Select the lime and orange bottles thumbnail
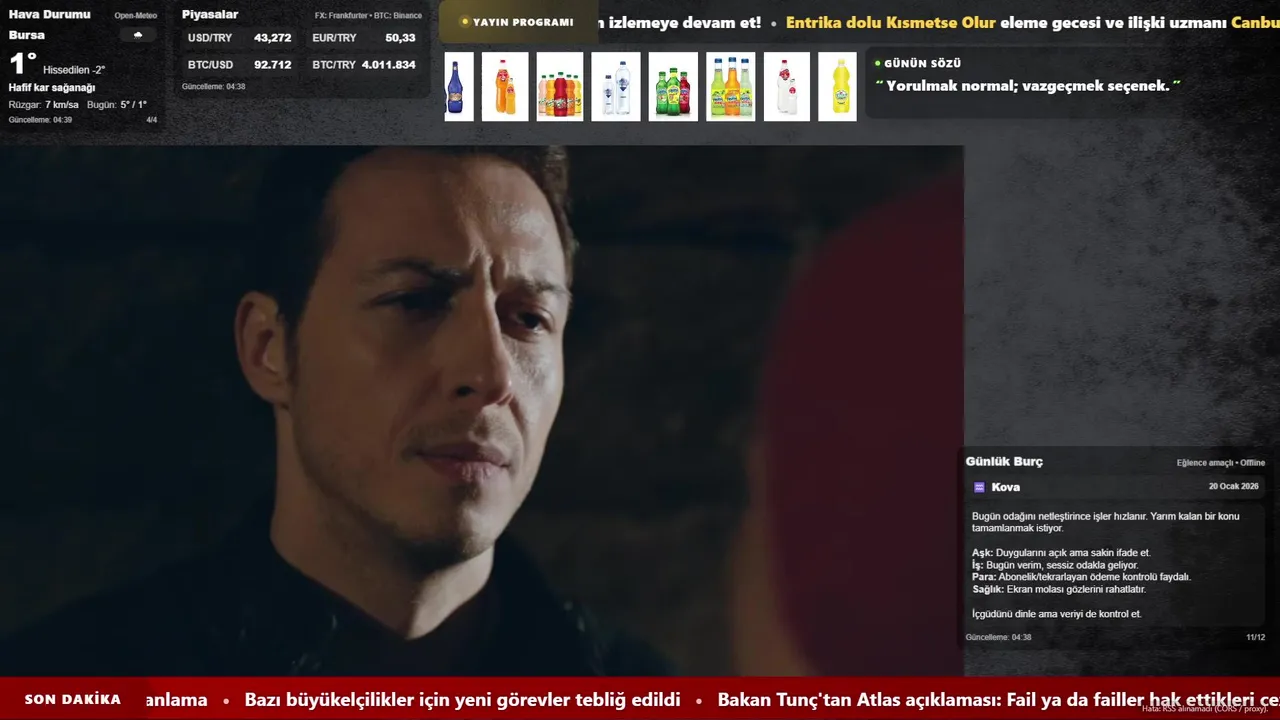The width and height of the screenshot is (1280, 720). 731,87
